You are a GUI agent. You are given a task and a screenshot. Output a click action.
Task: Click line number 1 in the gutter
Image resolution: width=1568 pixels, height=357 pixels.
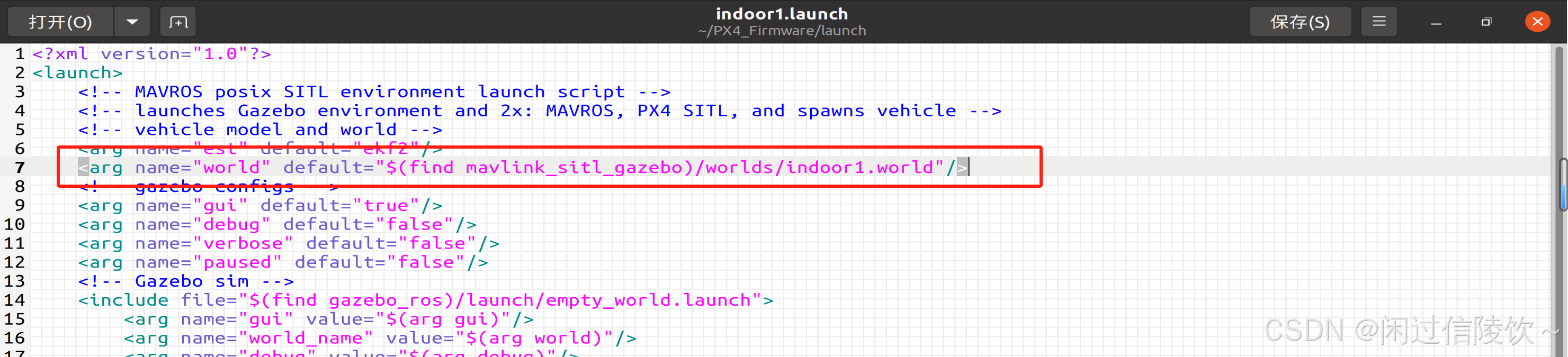pyautogui.click(x=20, y=54)
